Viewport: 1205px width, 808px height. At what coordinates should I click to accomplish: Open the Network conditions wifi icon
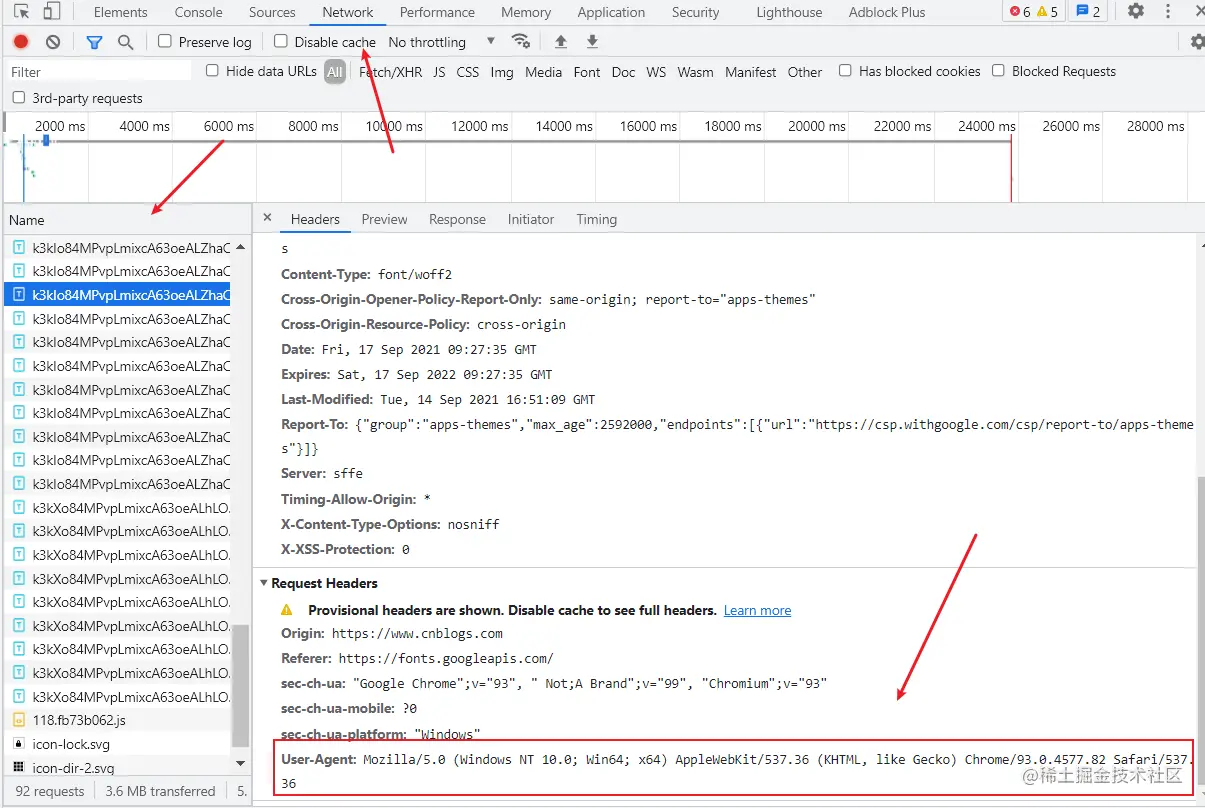coord(520,41)
